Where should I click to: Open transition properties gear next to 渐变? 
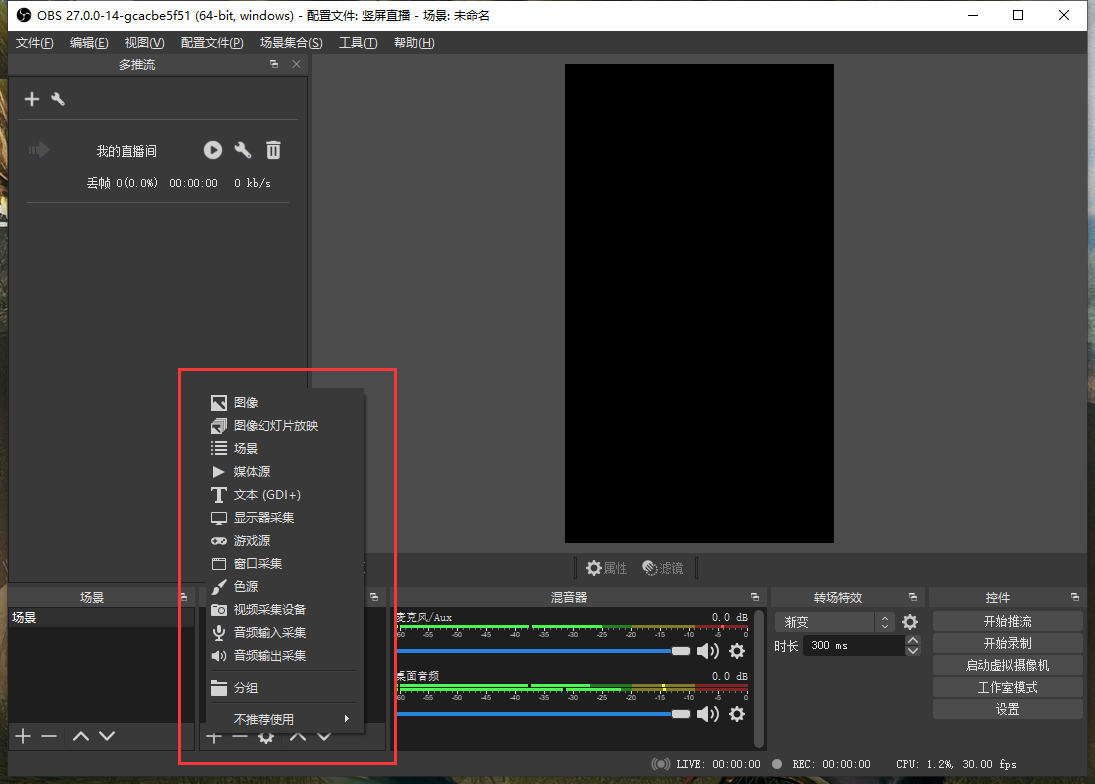coord(910,622)
